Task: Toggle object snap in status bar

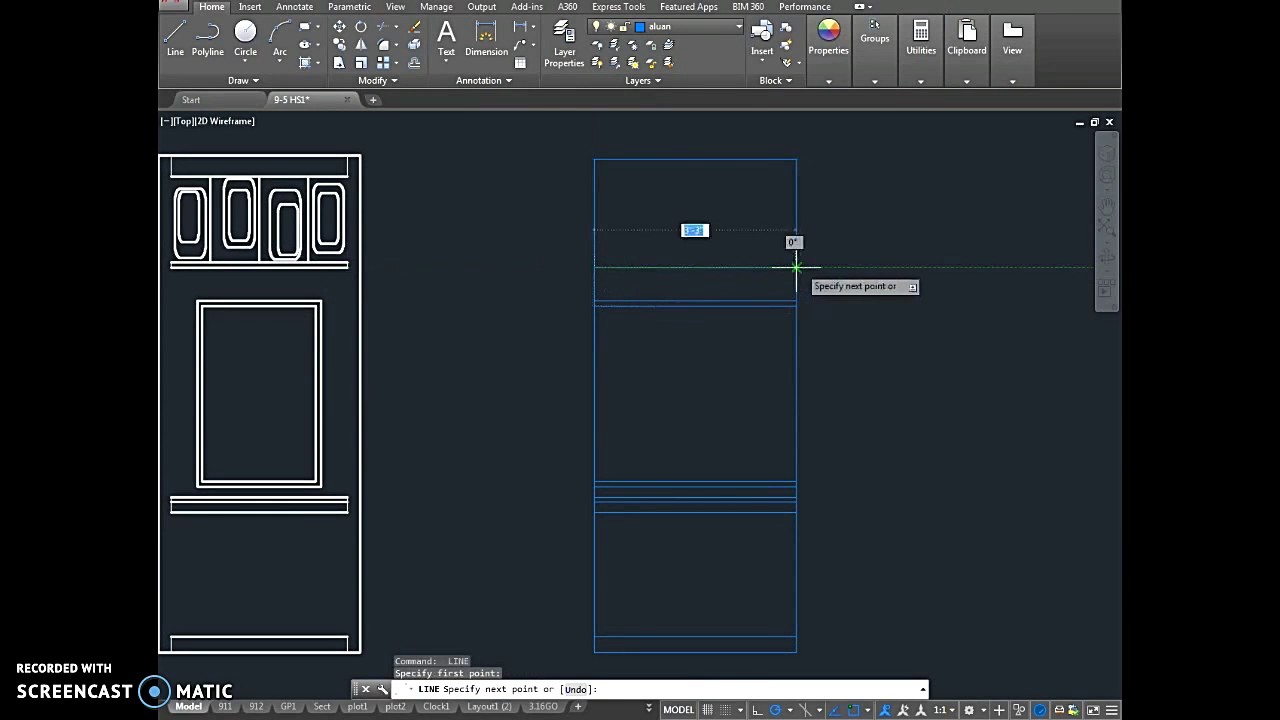Action: click(854, 710)
